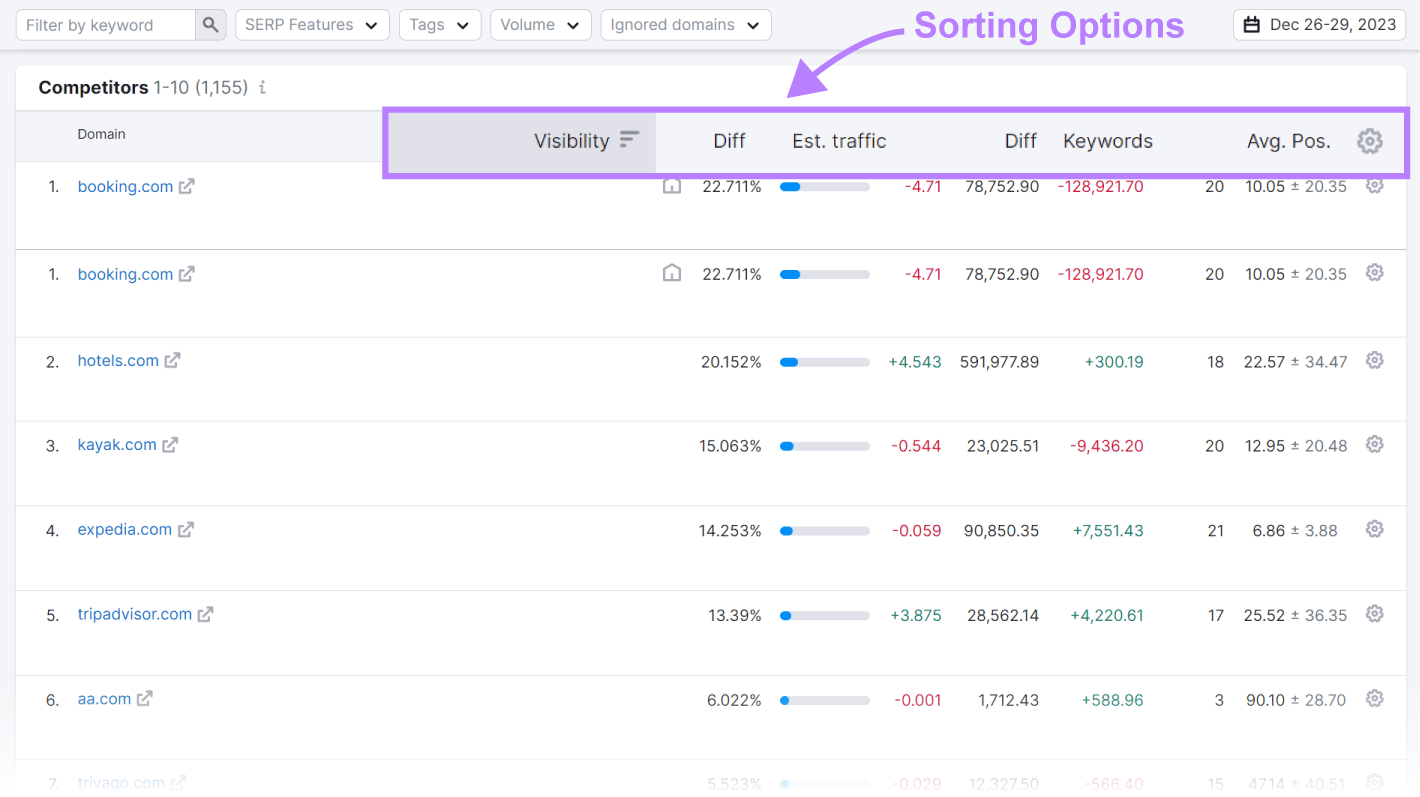The width and height of the screenshot is (1420, 797).
Task: Select the Est. traffic column header
Action: click(x=839, y=141)
